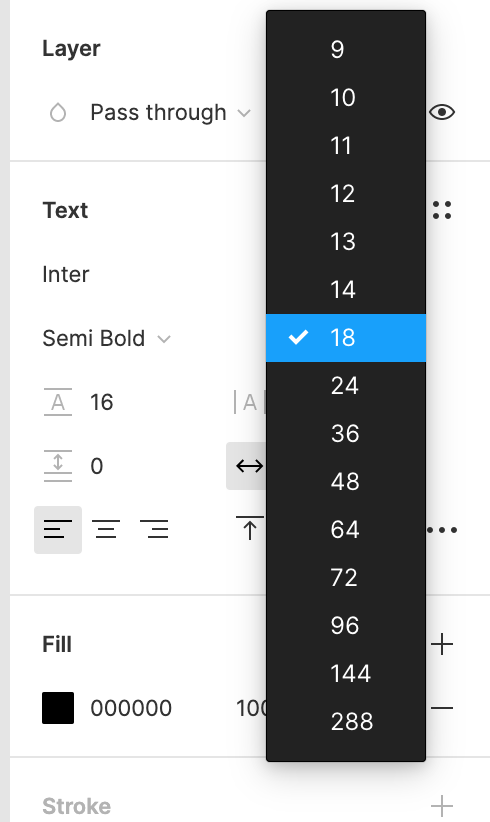Choose font size 12 from list
490x822 pixels.
[346, 193]
